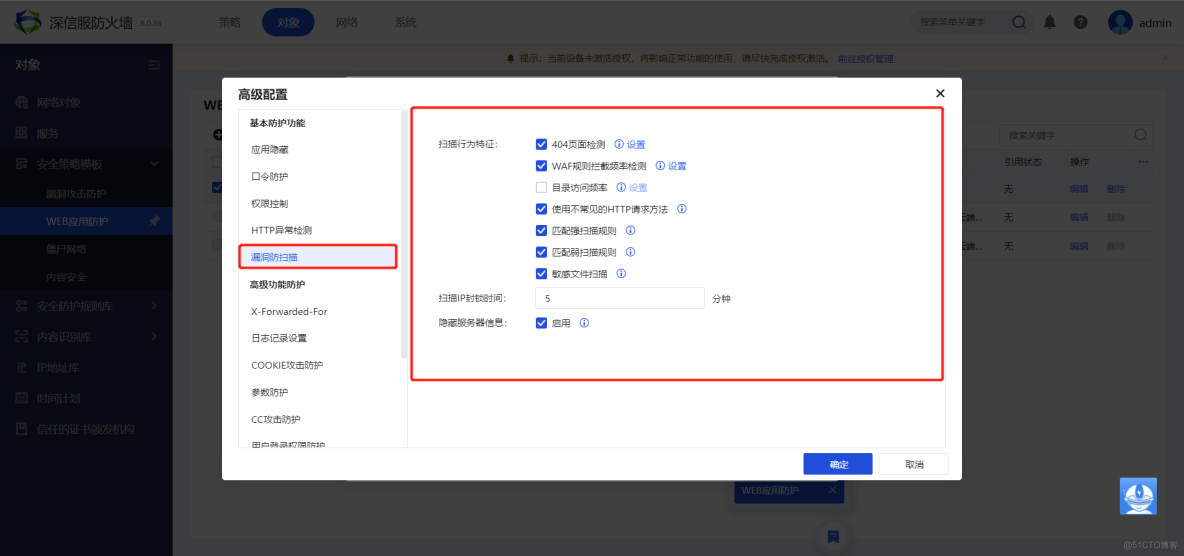1184x556 pixels.
Task: Toggle the 隐藏服务器信息 启用 checkbox
Action: (541, 323)
